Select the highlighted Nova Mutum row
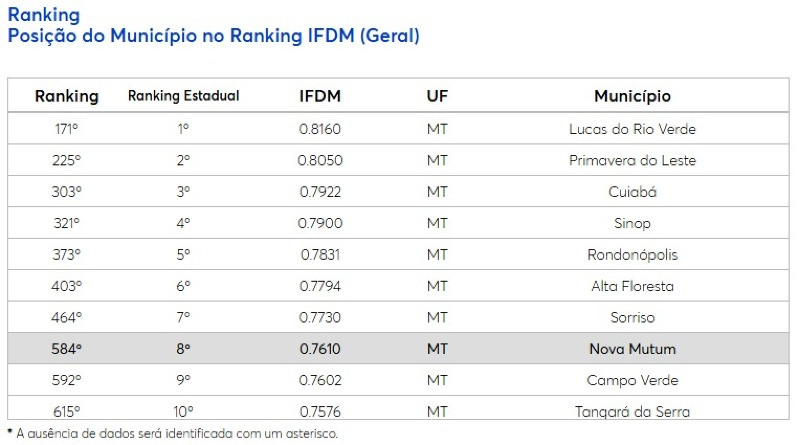The width and height of the screenshot is (799, 445). click(398, 349)
